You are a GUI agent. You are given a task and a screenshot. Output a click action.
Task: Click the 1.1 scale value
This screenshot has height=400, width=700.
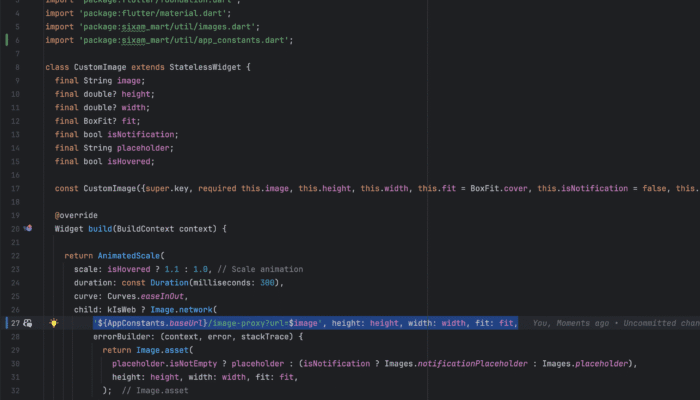point(171,269)
